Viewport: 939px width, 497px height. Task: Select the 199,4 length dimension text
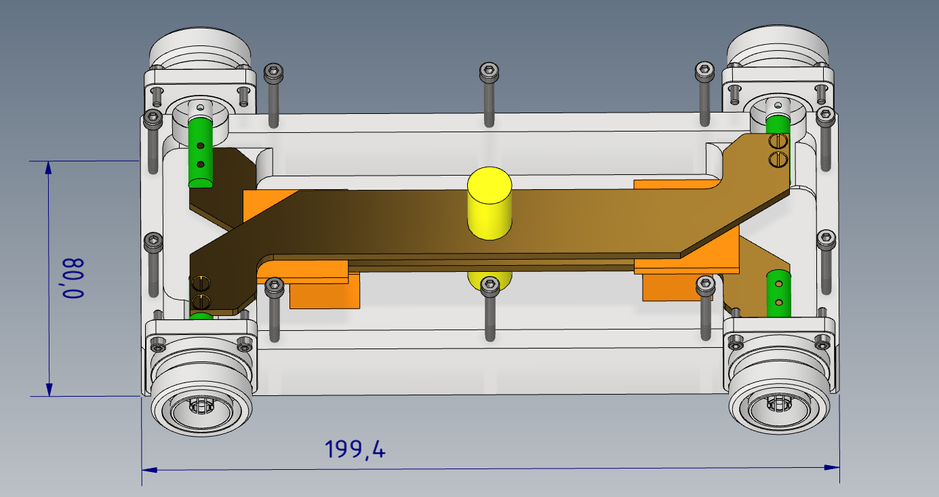[x=355, y=449]
